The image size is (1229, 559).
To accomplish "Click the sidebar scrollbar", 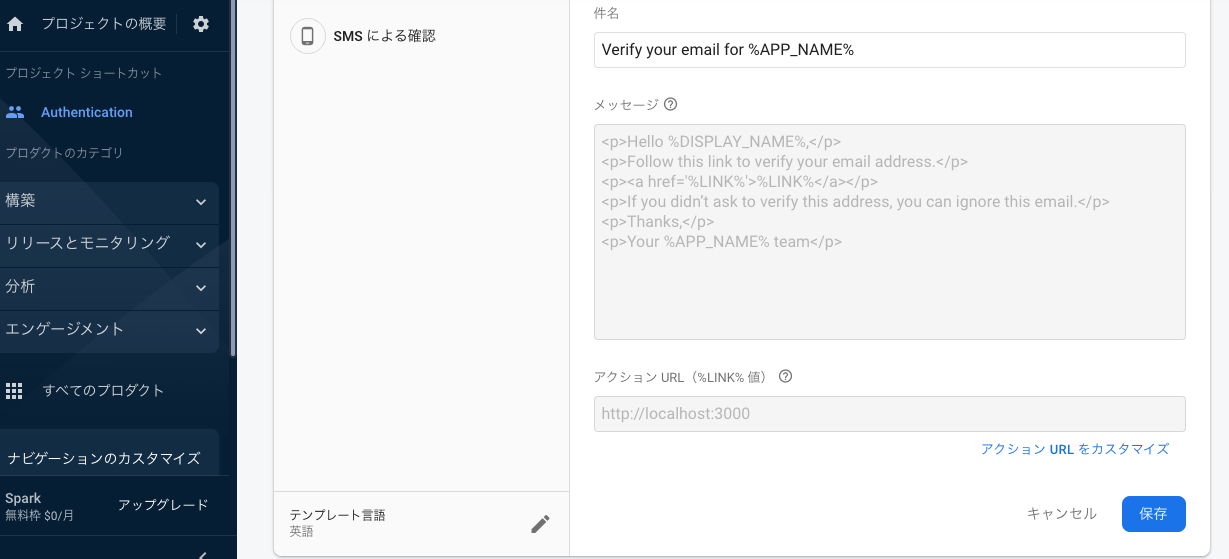I will point(233,178).
